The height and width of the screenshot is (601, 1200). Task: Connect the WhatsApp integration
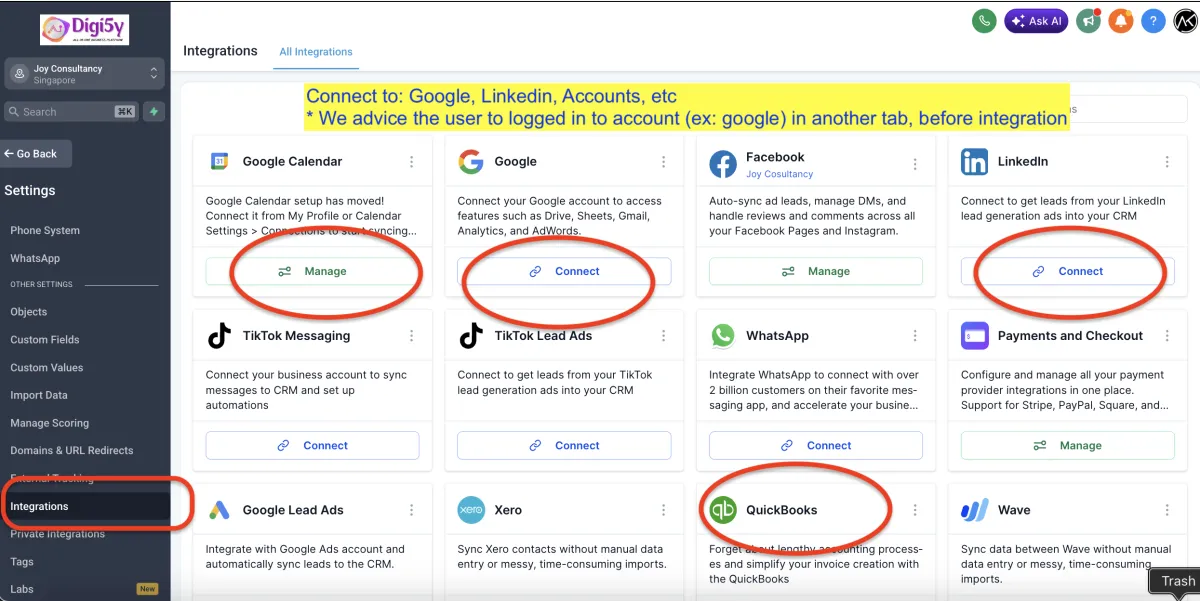[816, 446]
